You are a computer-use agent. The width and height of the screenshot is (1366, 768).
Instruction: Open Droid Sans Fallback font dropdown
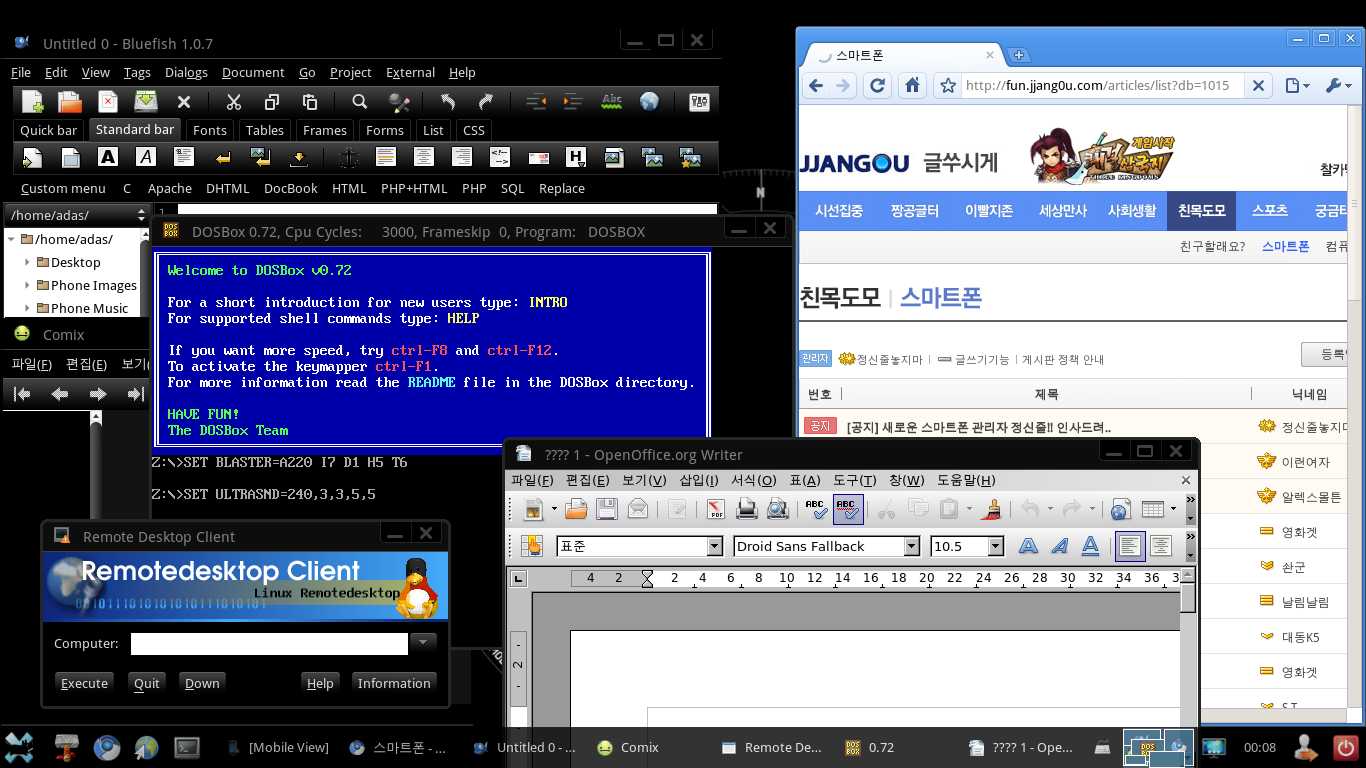coord(911,546)
